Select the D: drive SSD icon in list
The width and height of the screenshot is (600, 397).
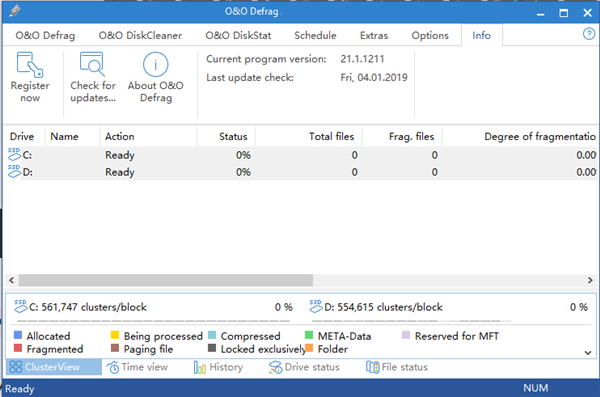coord(14,171)
